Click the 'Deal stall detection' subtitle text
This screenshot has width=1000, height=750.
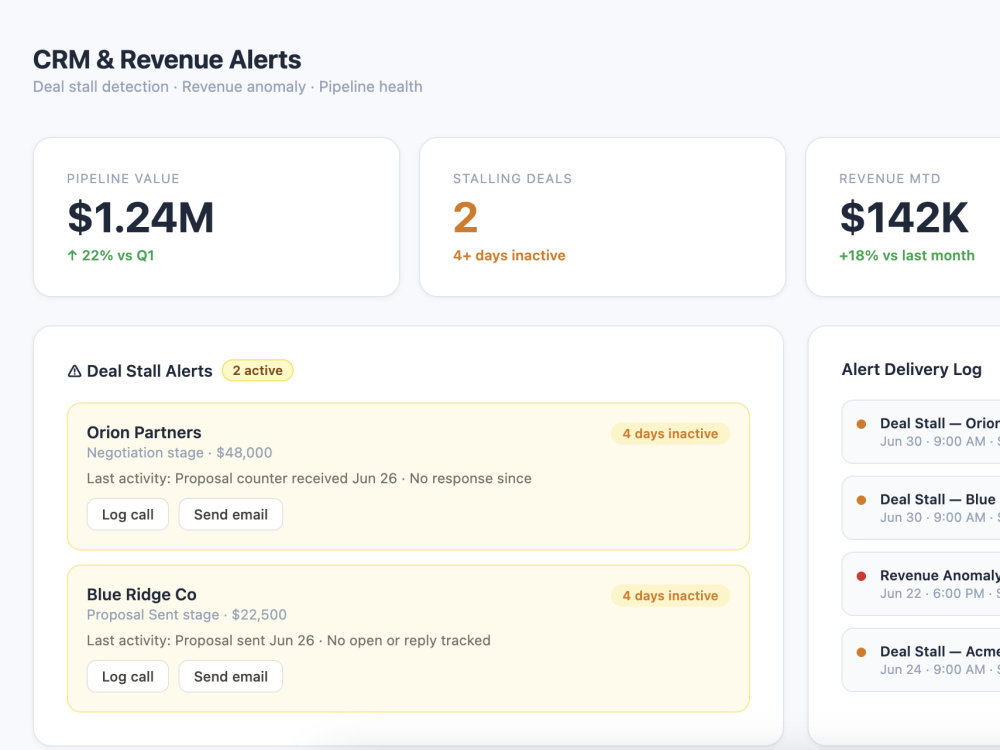101,87
